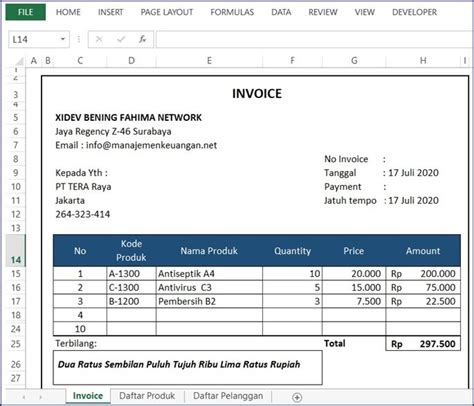Click the PT TERA Raya cell
474x406 pixels.
click(x=83, y=187)
